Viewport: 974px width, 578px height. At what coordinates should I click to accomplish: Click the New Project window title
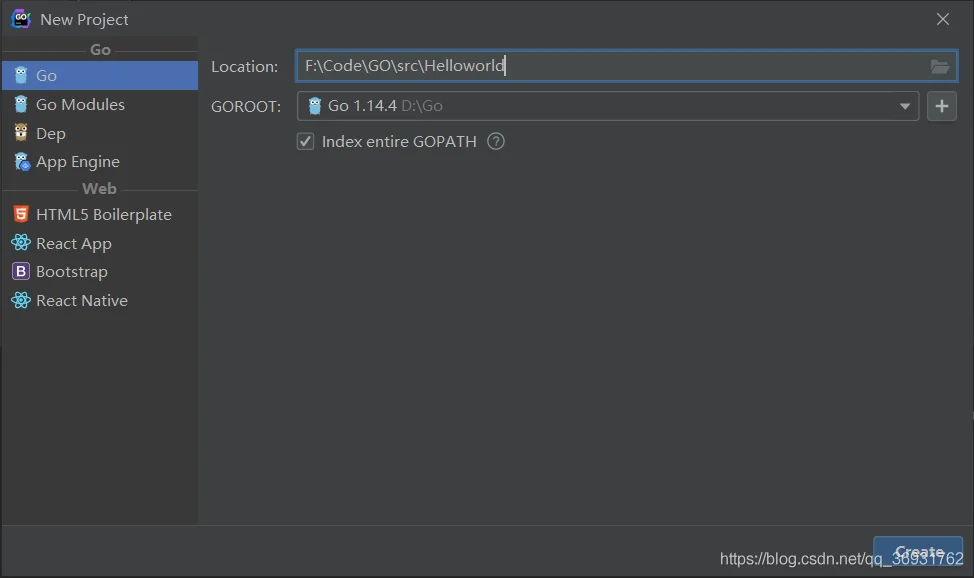(x=84, y=19)
